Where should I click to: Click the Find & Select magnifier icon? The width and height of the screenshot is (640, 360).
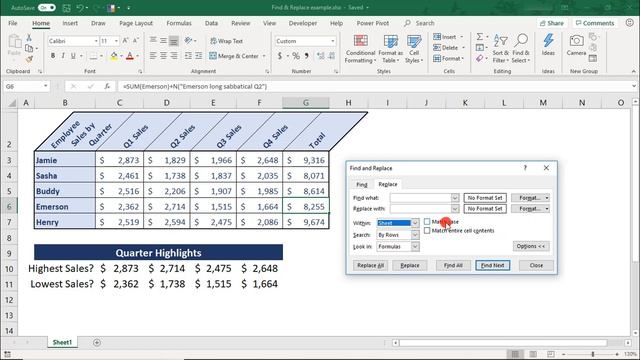pyautogui.click(x=521, y=41)
